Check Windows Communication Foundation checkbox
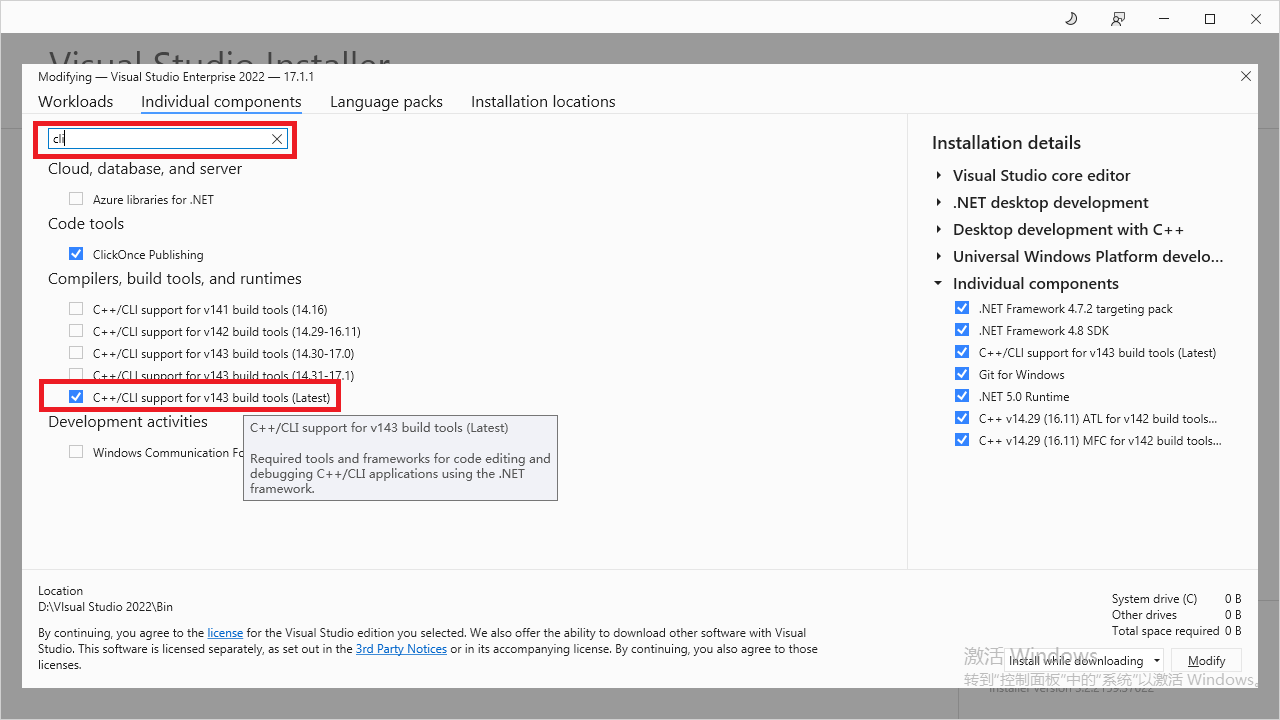Screen dimensions: 1280x720 [76, 452]
